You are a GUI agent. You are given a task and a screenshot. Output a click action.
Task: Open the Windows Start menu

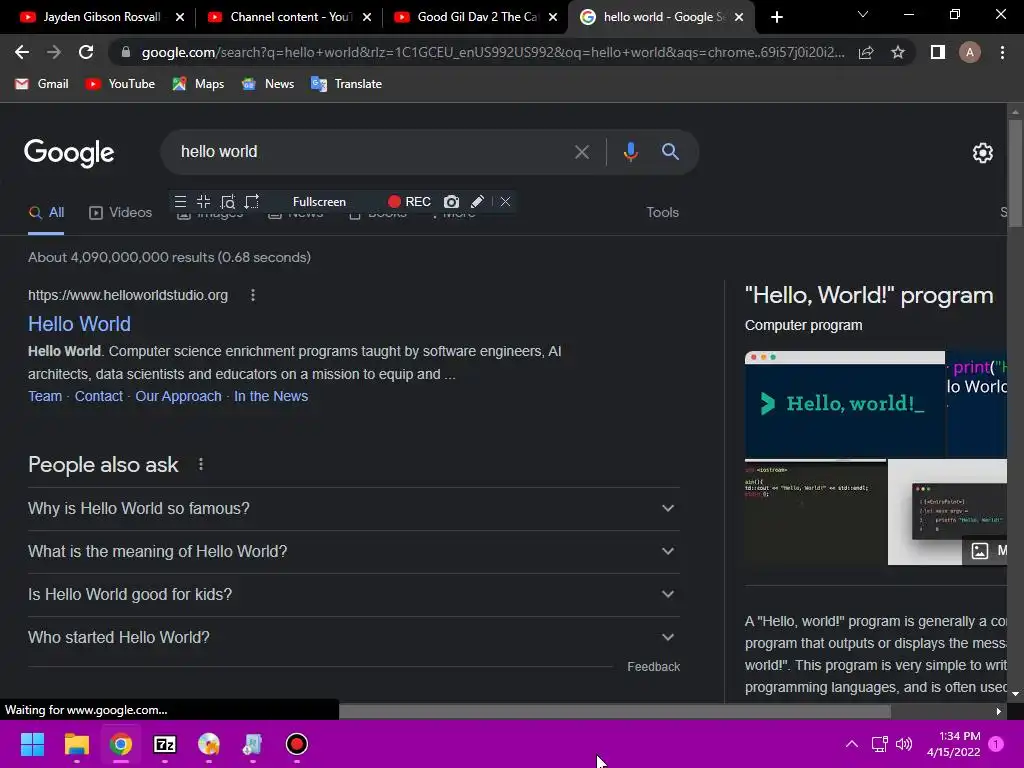pyautogui.click(x=32, y=744)
